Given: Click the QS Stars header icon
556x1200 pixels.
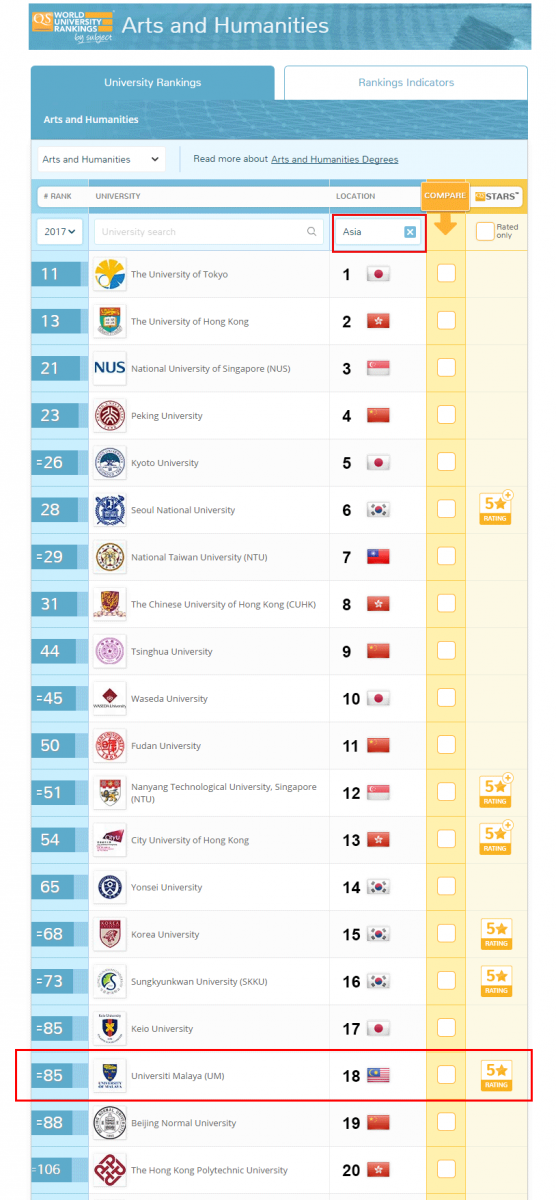Looking at the screenshot, I should [x=497, y=196].
